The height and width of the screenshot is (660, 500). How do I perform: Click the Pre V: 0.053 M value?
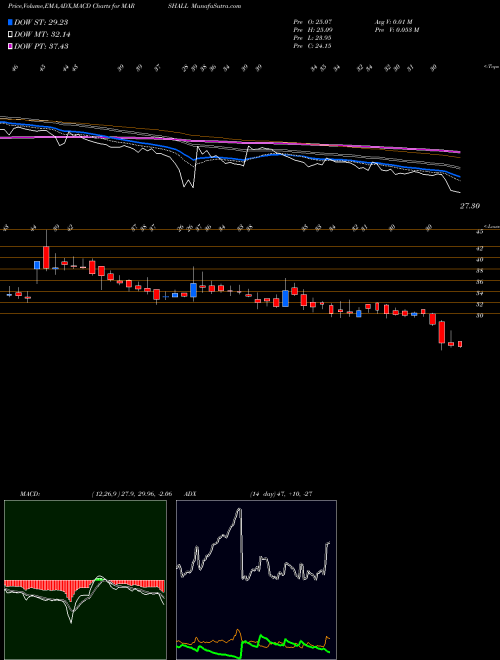tap(397, 29)
